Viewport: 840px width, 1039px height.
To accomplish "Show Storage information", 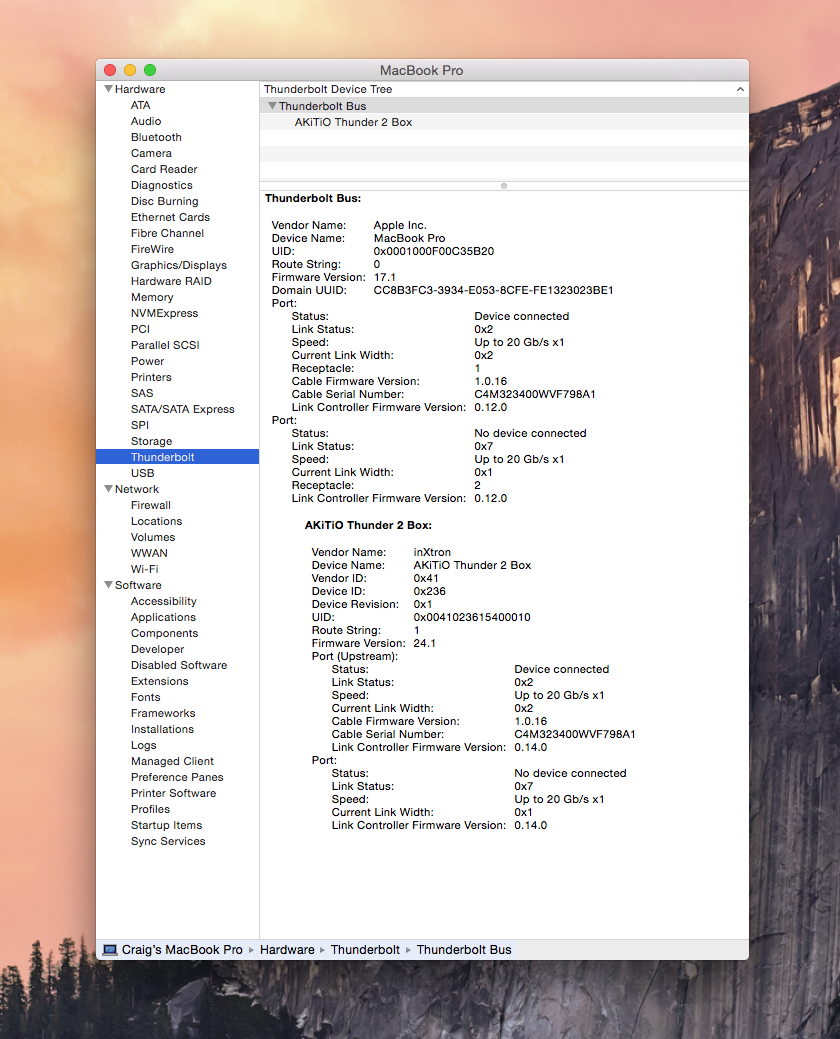I will (151, 441).
